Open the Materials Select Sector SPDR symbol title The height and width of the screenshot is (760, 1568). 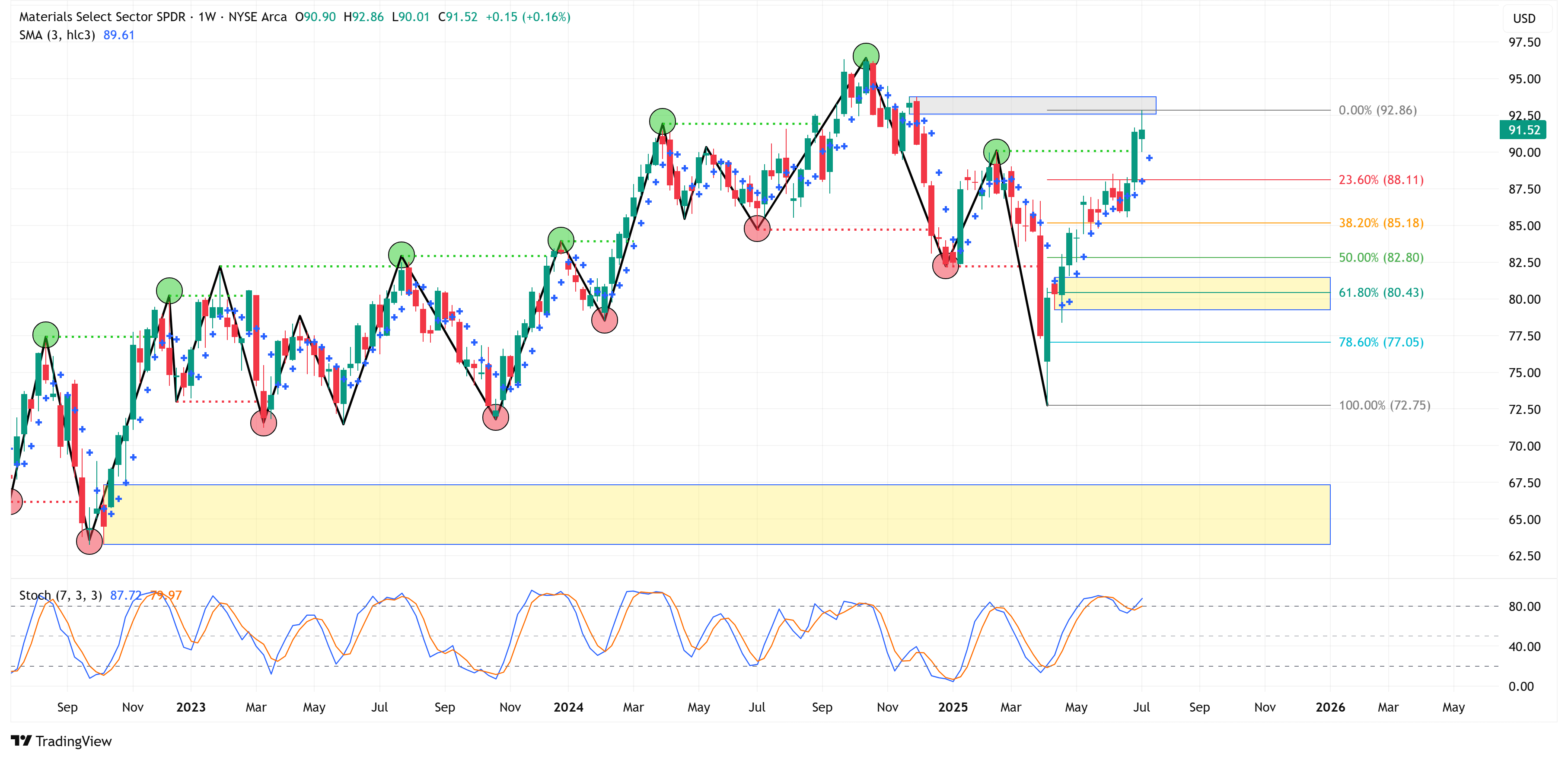tap(102, 17)
